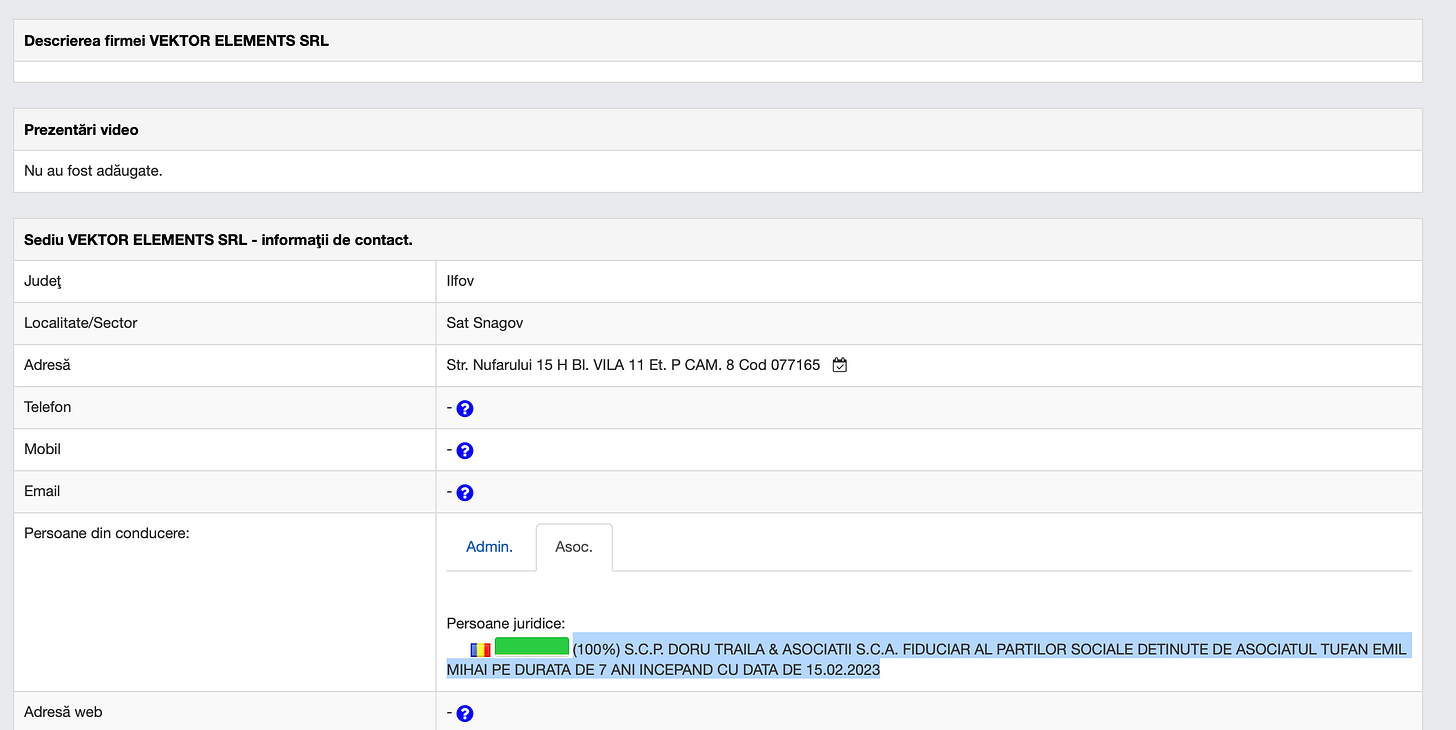Click the 'Mobil' row label
This screenshot has height=730, width=1456.
point(42,449)
